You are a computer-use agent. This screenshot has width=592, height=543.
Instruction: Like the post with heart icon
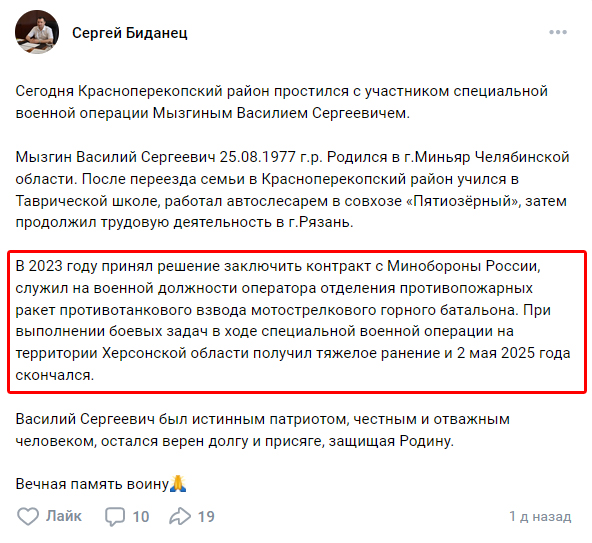pos(28,516)
